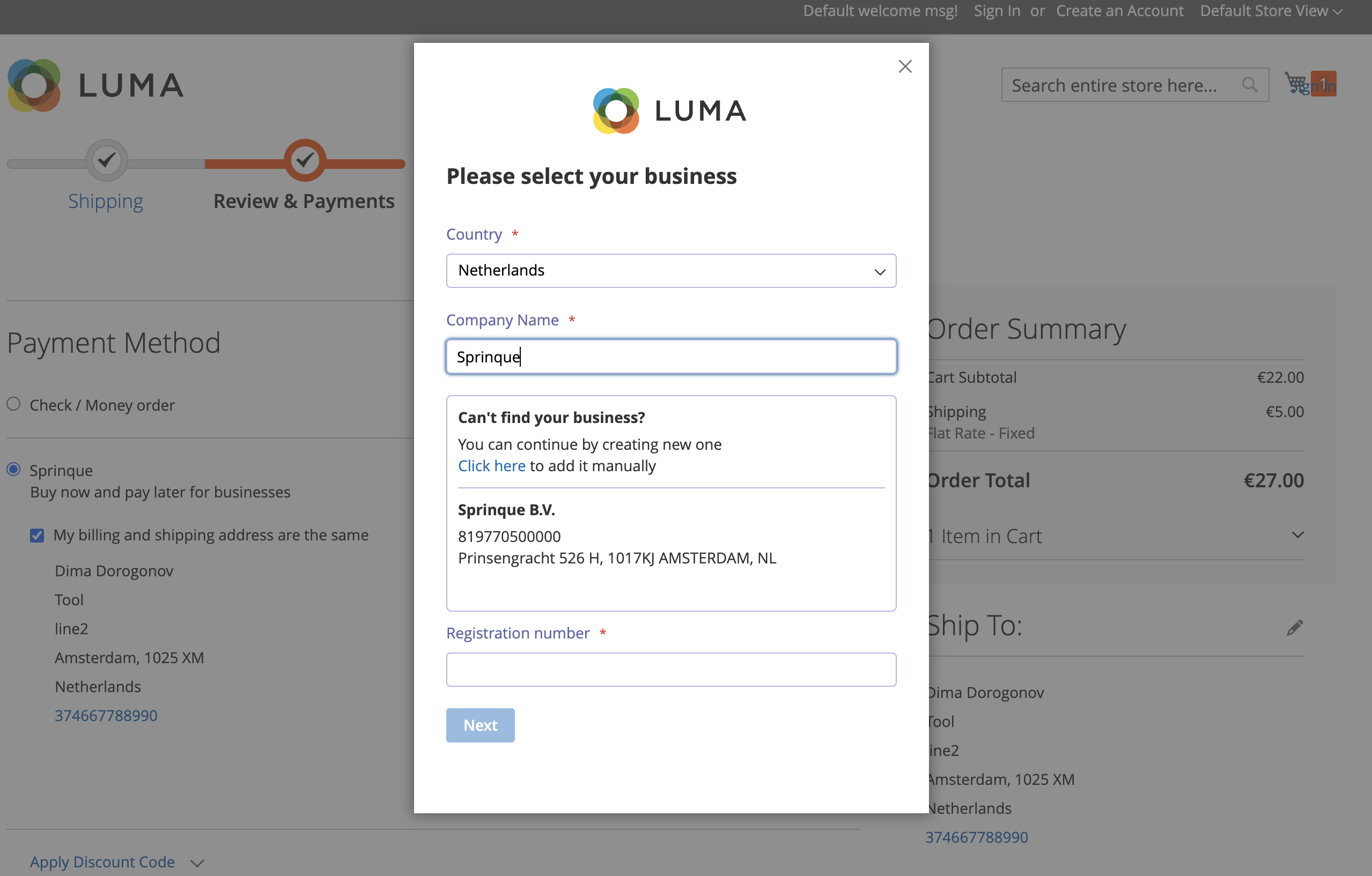Click the Ship To edit pencil icon
The height and width of the screenshot is (876, 1372).
tap(1295, 628)
